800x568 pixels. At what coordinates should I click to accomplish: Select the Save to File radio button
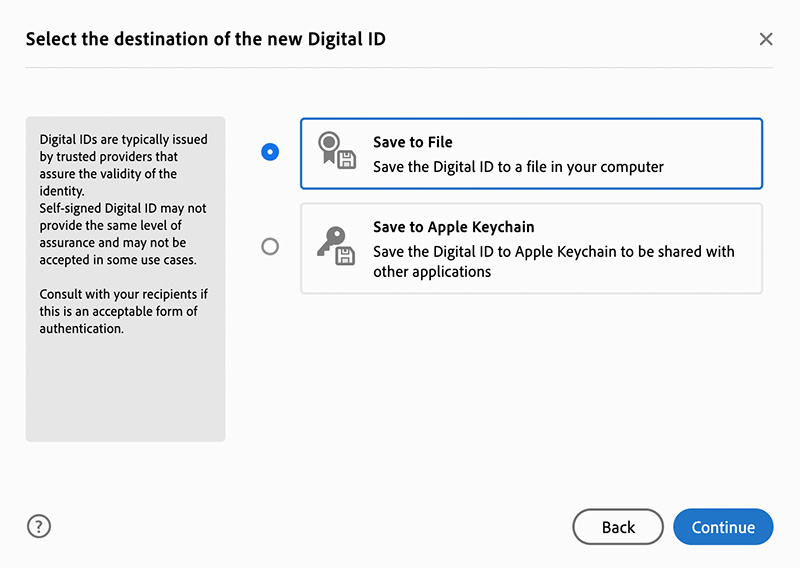(270, 152)
